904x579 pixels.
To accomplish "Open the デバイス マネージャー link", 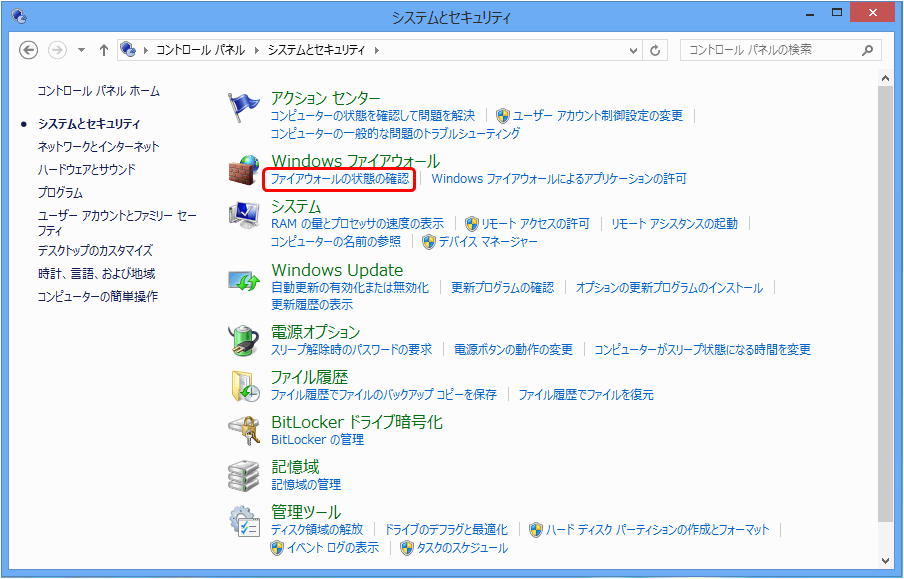I will (488, 242).
